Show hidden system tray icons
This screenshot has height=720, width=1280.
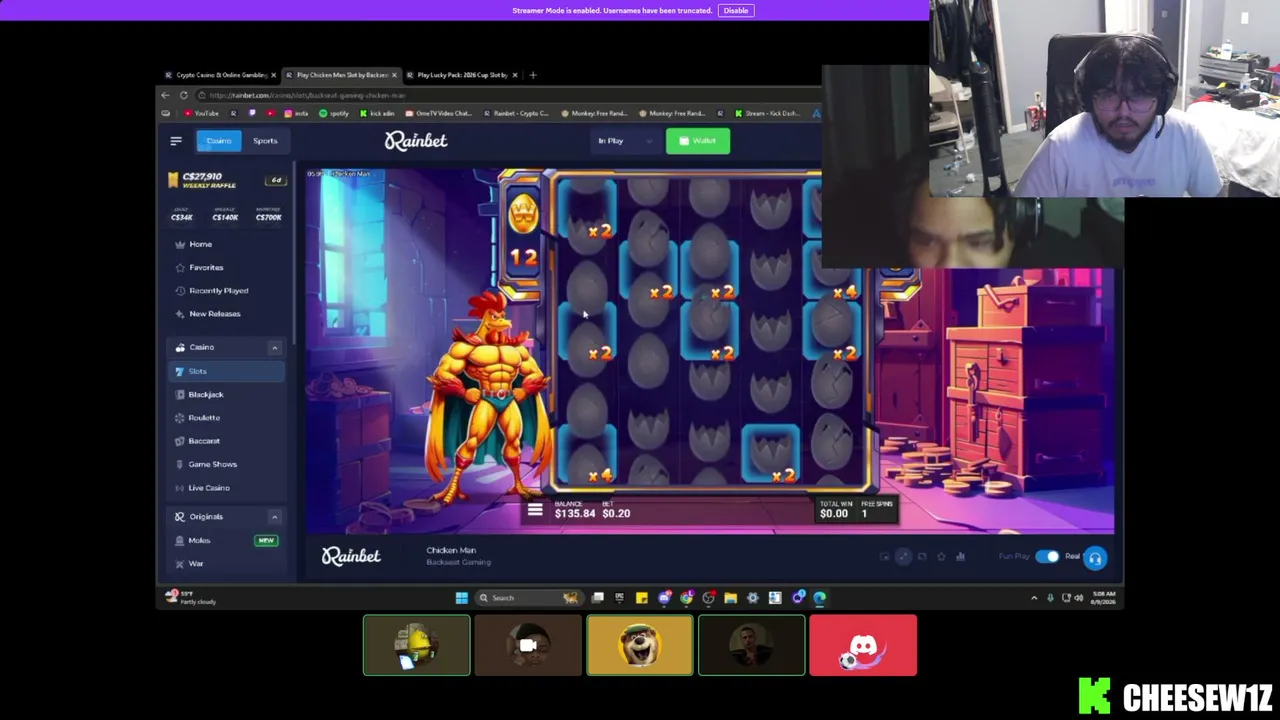(x=1034, y=598)
